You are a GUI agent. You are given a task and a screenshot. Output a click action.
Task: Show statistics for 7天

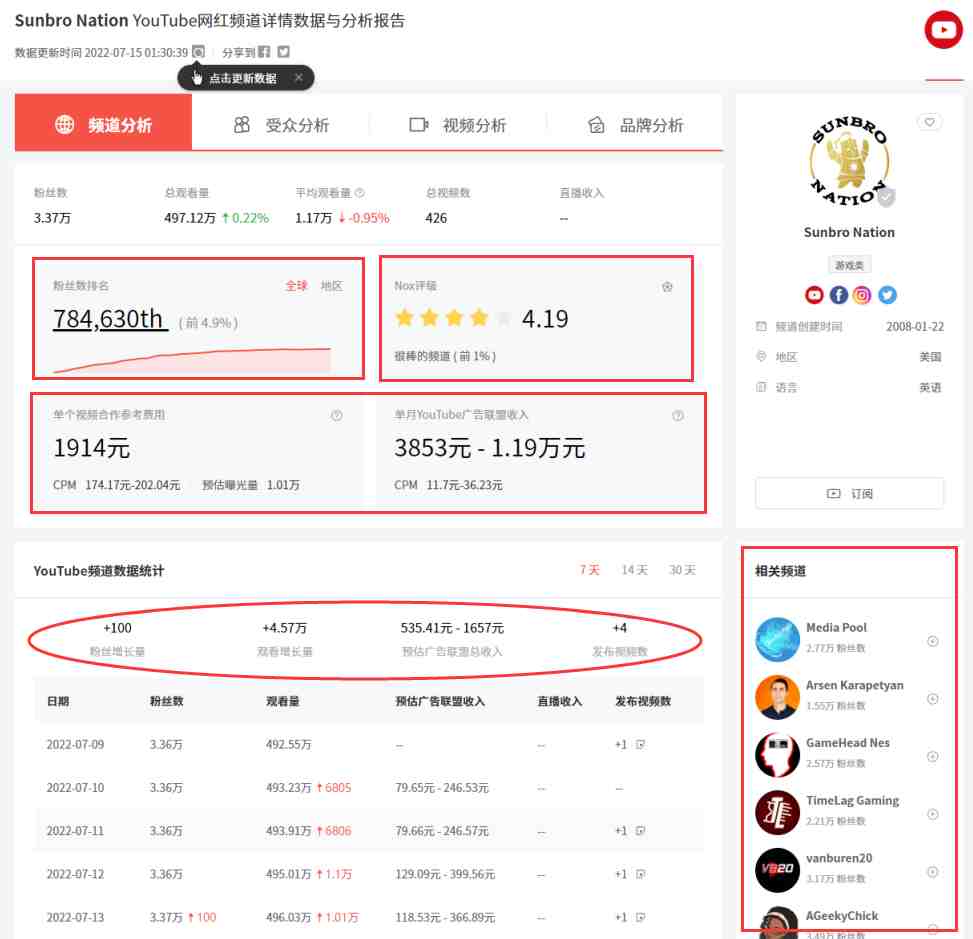pyautogui.click(x=589, y=570)
